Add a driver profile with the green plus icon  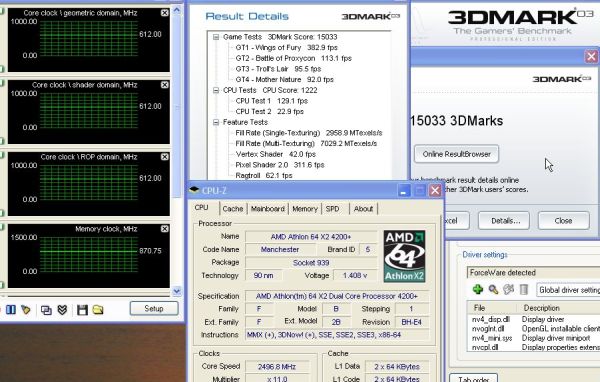pos(478,289)
